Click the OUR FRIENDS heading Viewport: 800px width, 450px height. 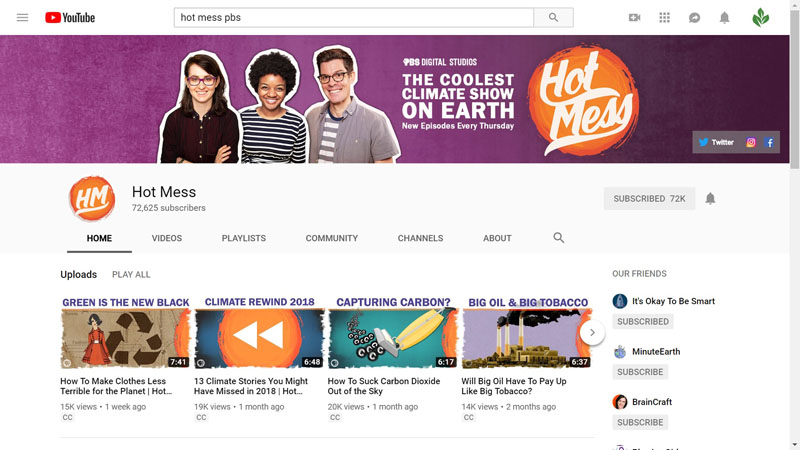pos(639,274)
